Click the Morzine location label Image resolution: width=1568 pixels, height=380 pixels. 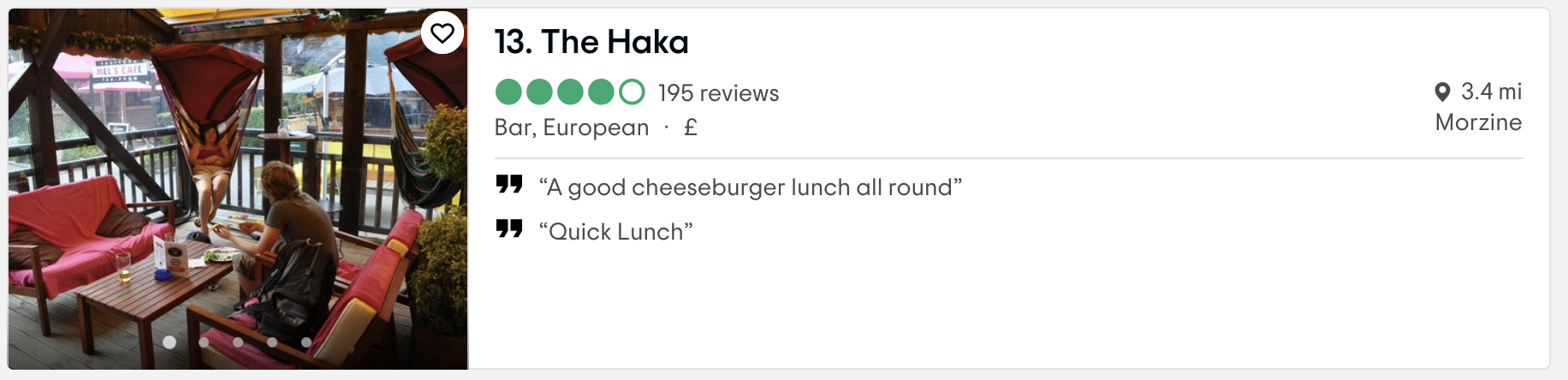1478,122
